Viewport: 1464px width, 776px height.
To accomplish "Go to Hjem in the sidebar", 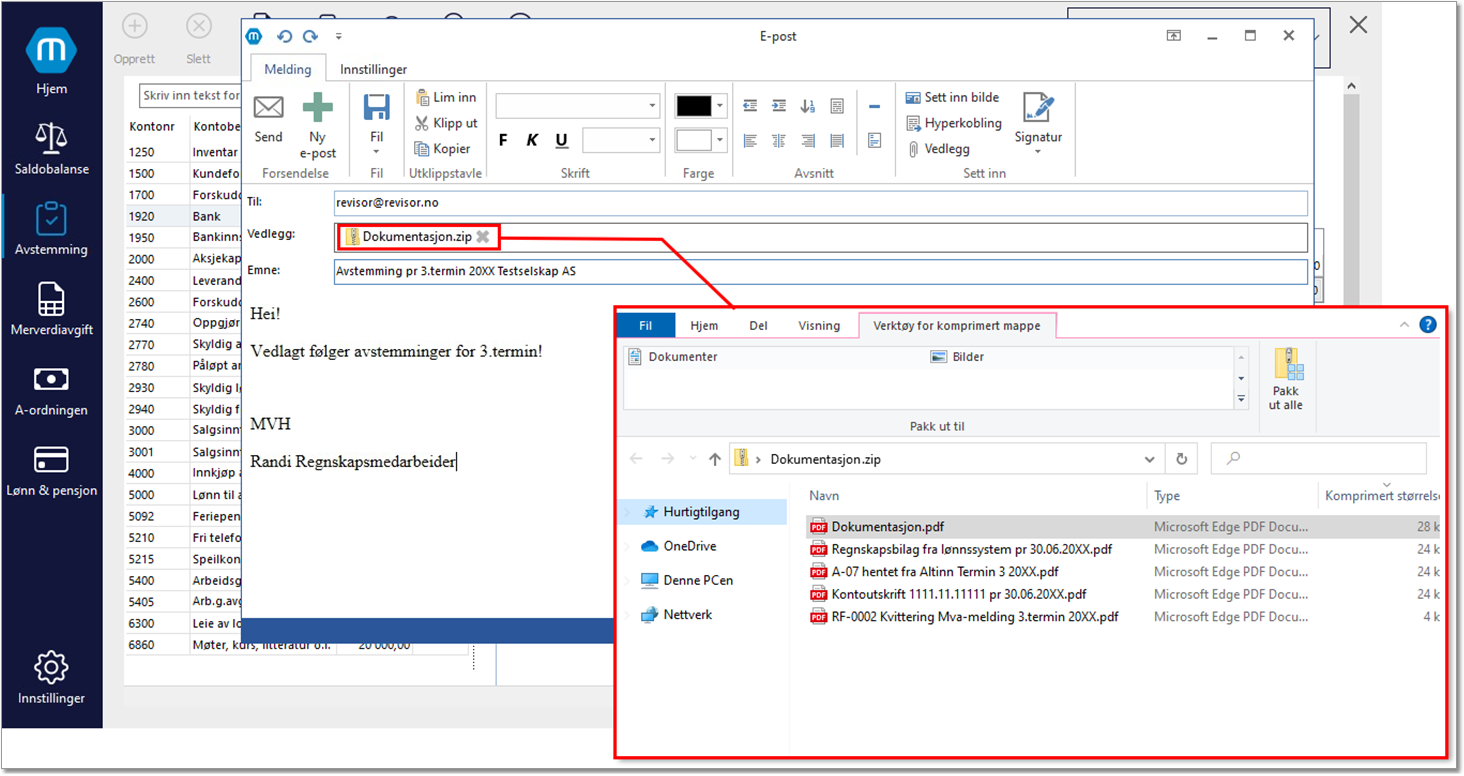I will tap(51, 62).
